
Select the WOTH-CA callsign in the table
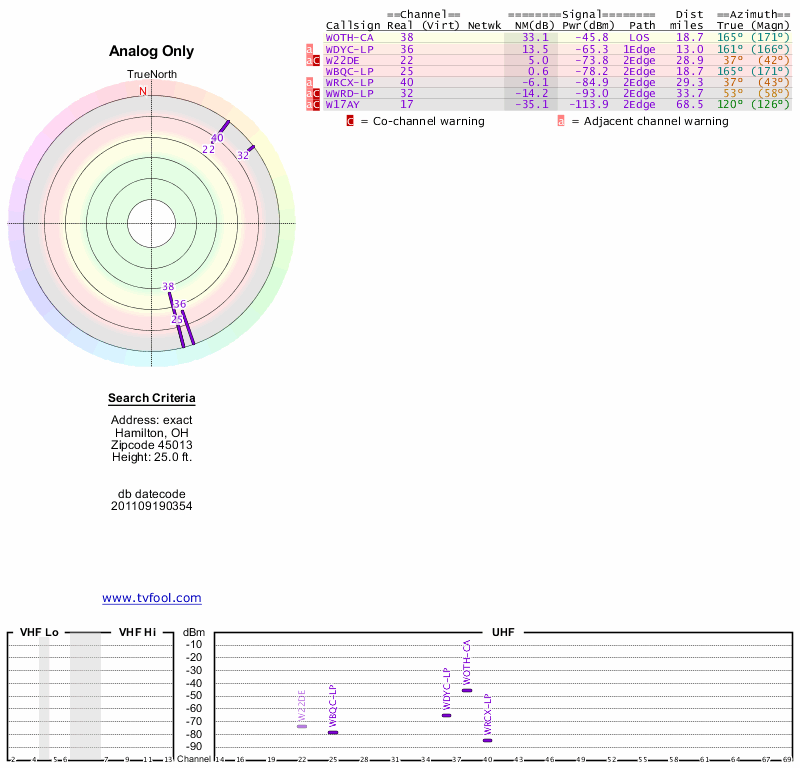tap(349, 37)
